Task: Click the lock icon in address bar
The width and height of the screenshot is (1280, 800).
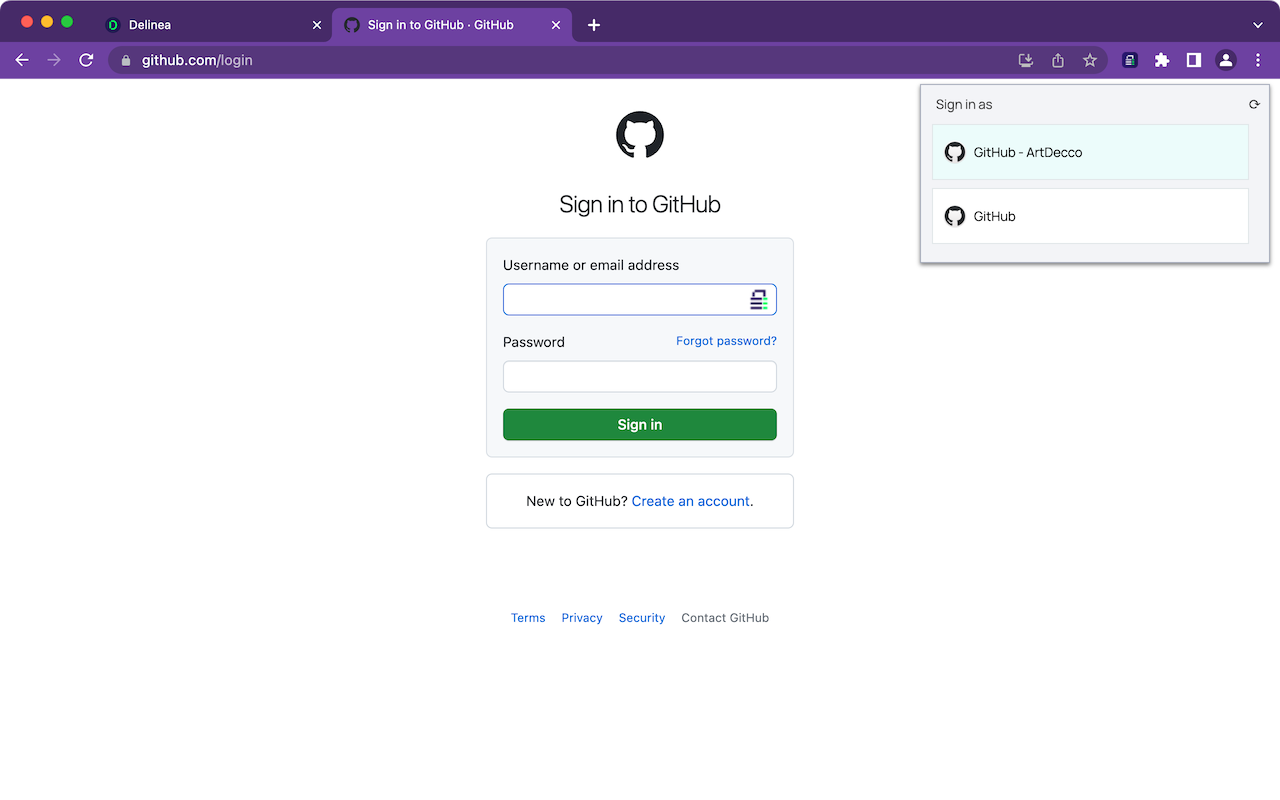Action: click(x=126, y=61)
